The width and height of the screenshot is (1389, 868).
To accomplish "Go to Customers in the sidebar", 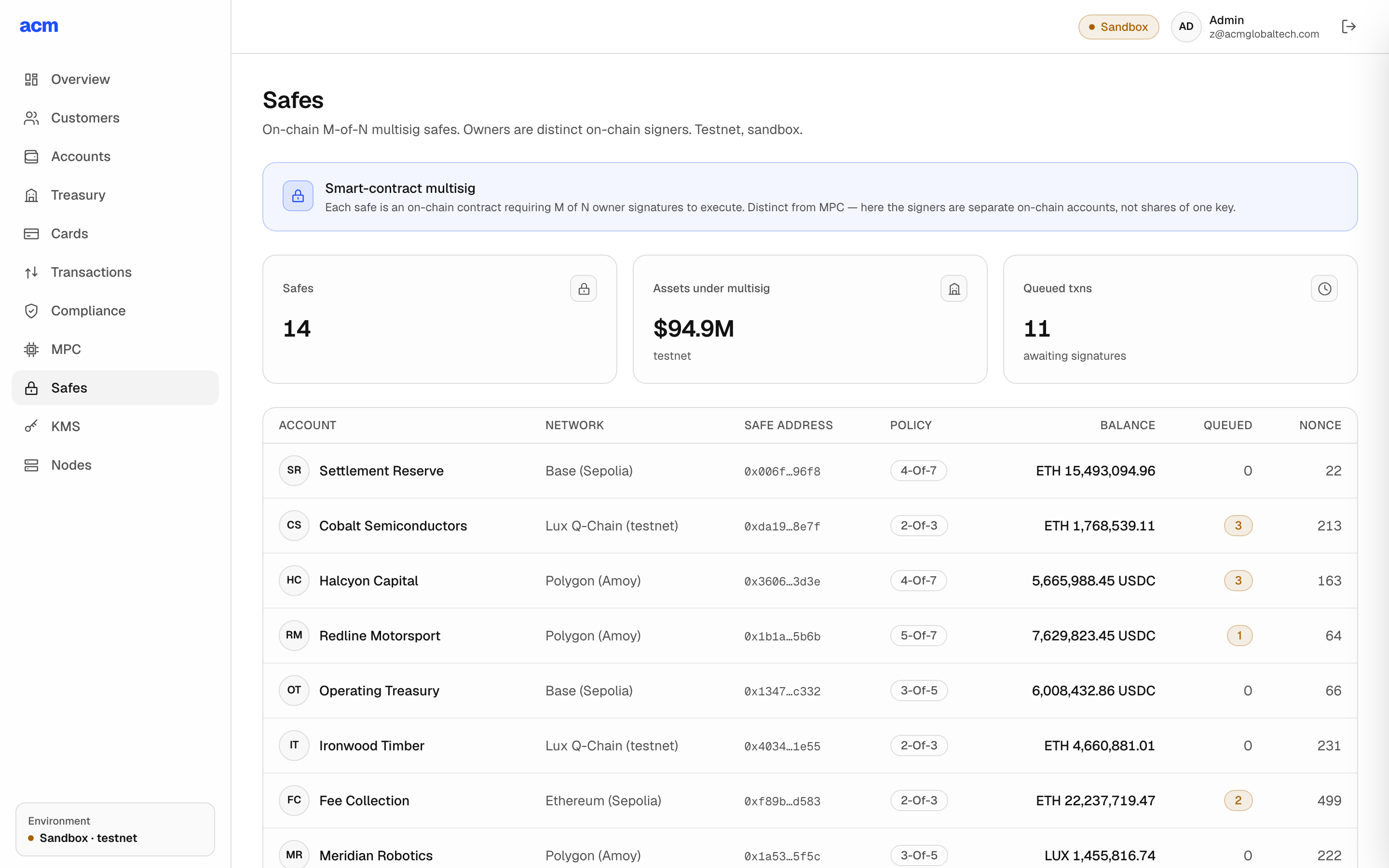I will click(115, 118).
